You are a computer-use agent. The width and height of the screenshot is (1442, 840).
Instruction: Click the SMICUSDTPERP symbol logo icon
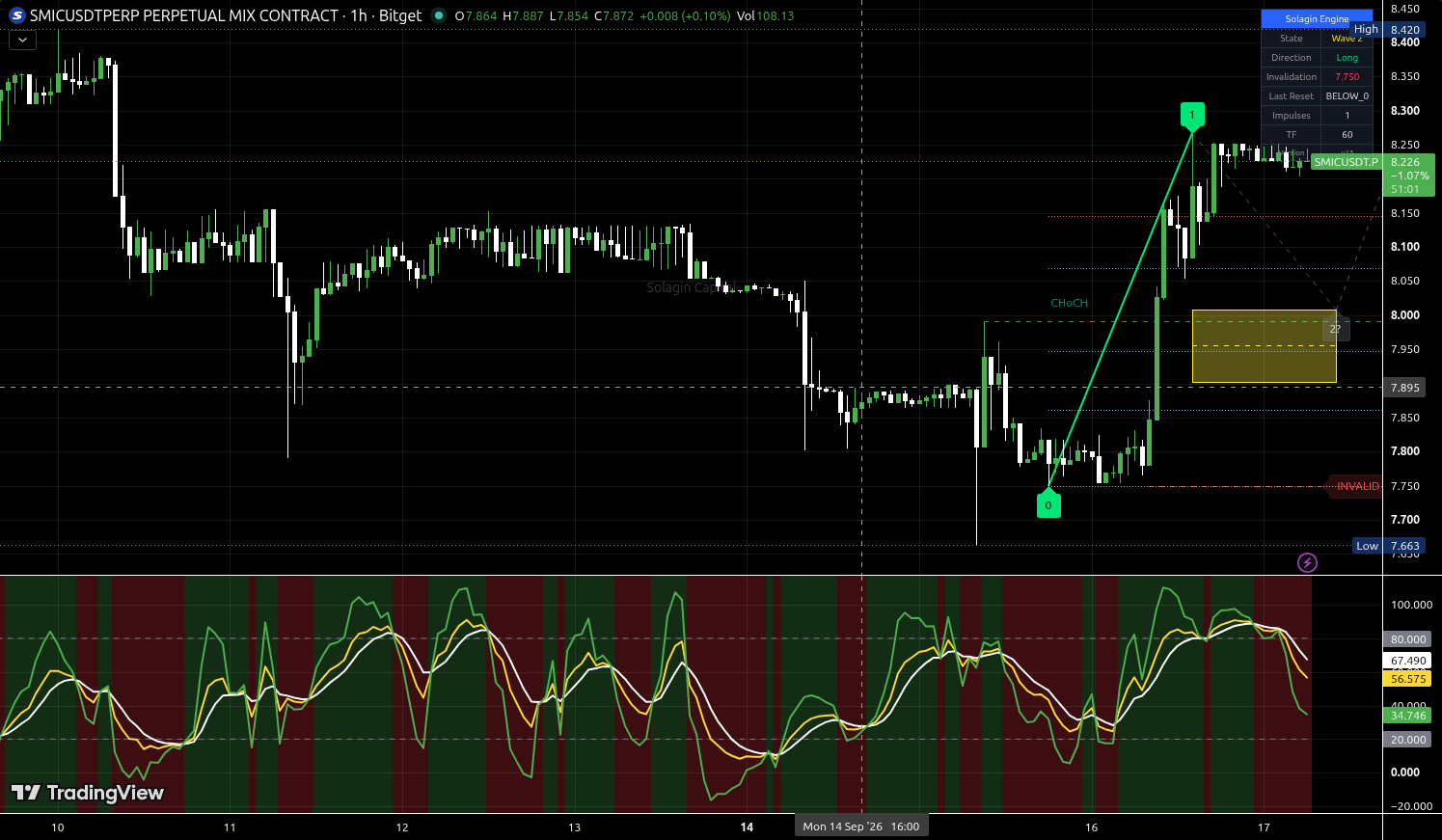tap(16, 15)
